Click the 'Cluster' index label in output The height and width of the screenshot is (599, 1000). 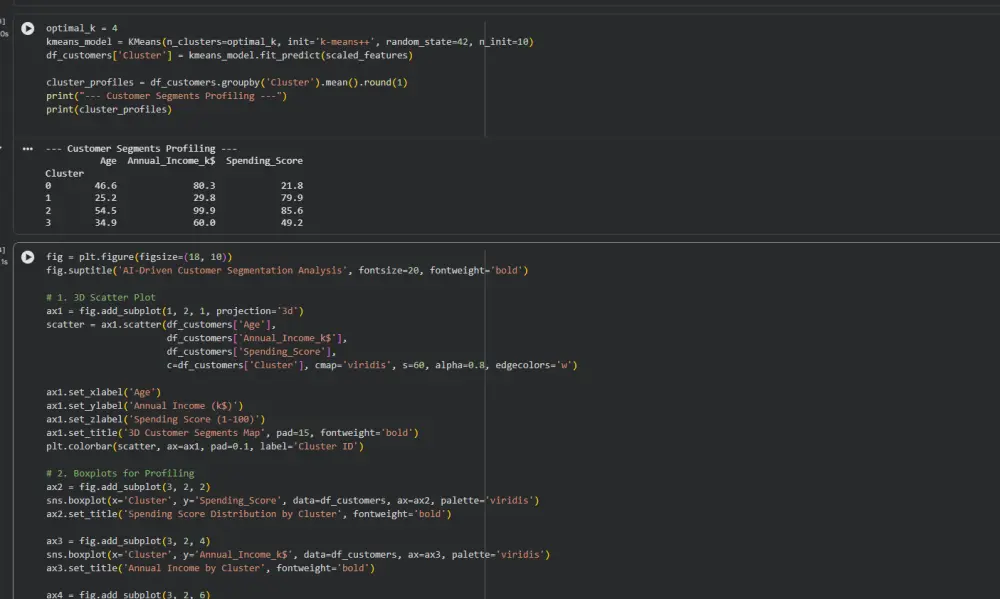64,174
